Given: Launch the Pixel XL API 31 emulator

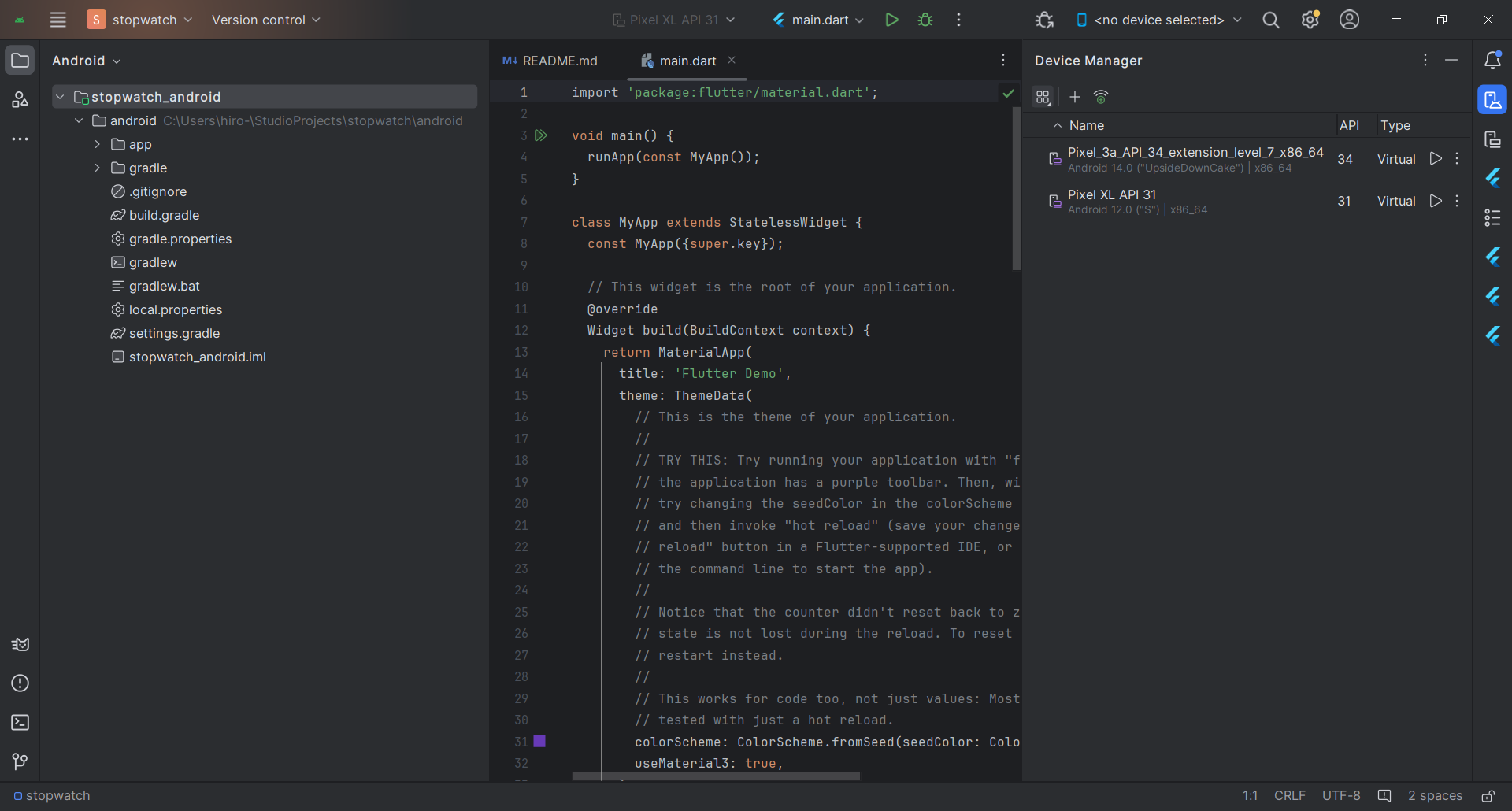Looking at the screenshot, I should click(1436, 201).
